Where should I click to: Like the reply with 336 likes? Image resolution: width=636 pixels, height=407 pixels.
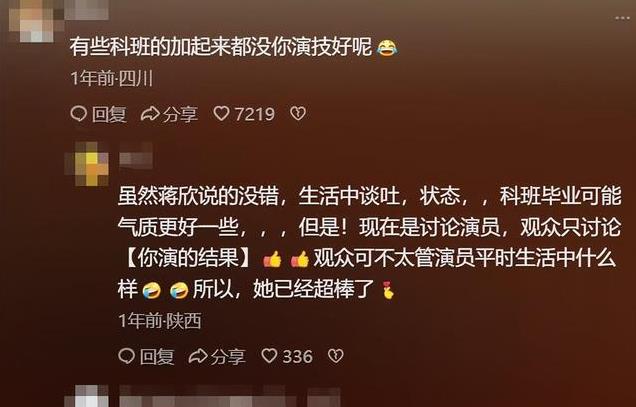269,356
